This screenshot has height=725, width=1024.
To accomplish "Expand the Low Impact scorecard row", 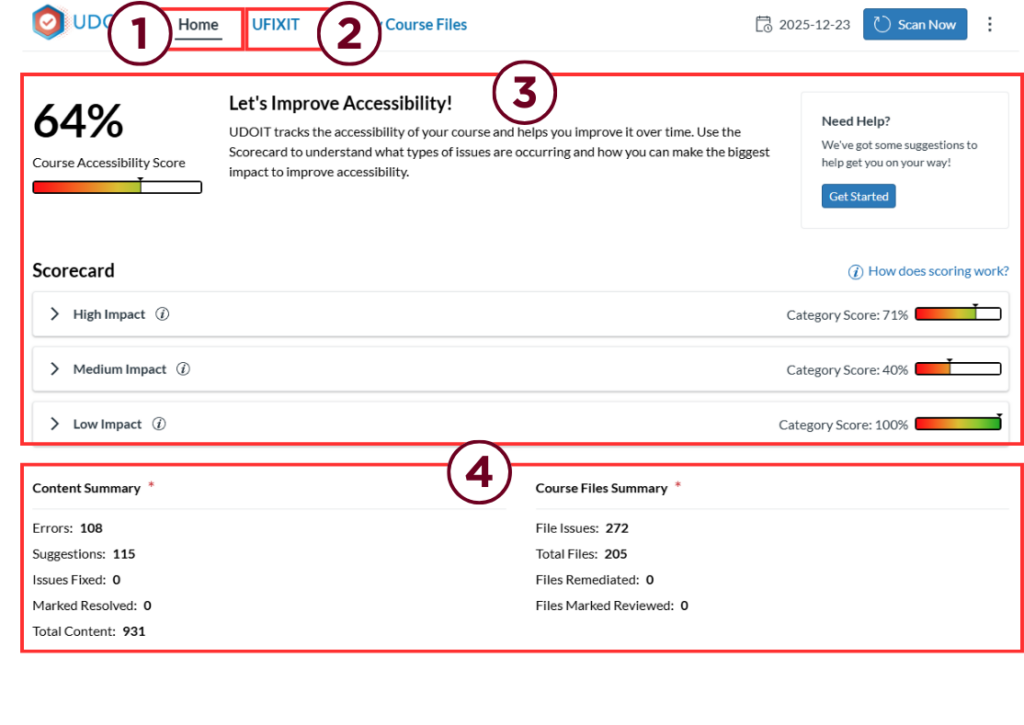I will tap(55, 424).
